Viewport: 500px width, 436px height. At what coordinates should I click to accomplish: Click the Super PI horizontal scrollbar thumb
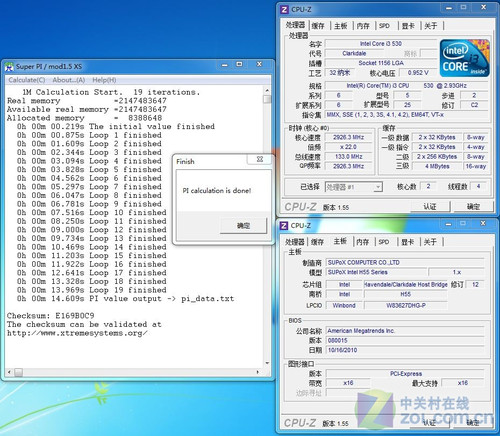(19, 372)
